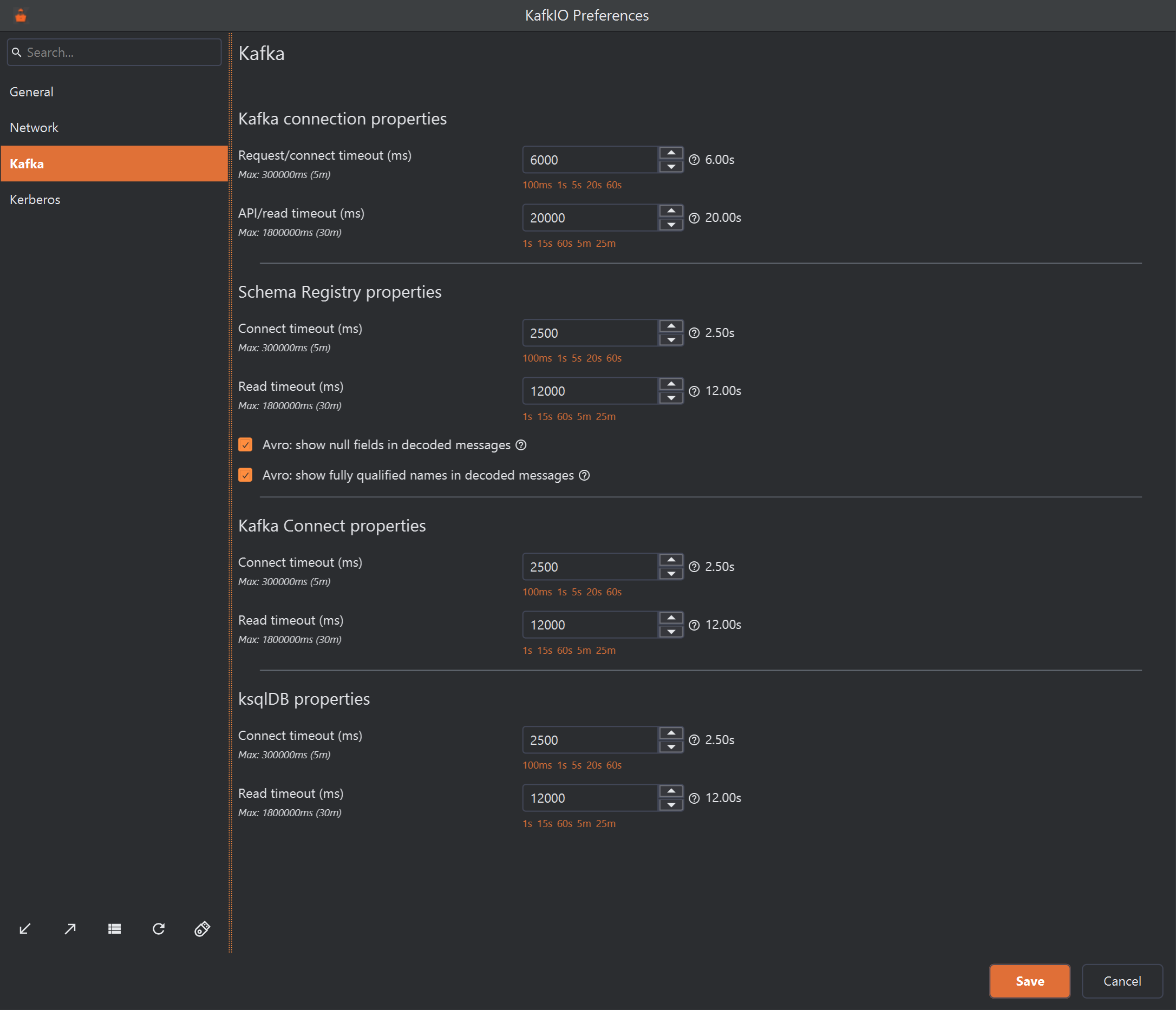Decrease ksqlDB read timeout stepper
Screen dimensions: 1176x1010
[671, 805]
